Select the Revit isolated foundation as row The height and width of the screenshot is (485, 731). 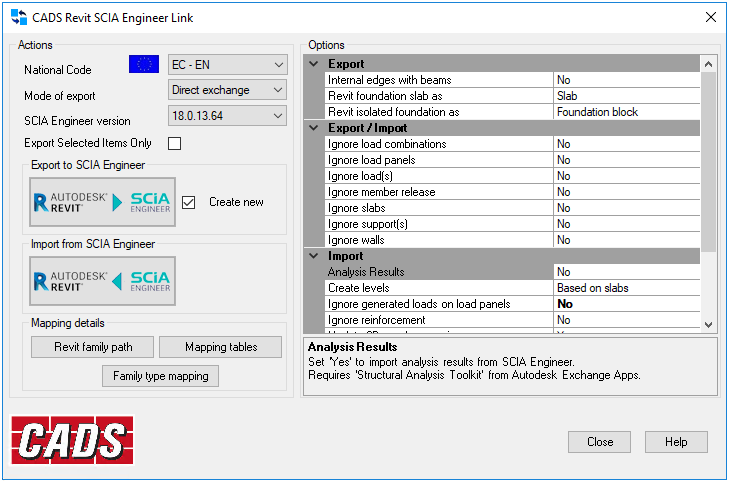coord(512,112)
